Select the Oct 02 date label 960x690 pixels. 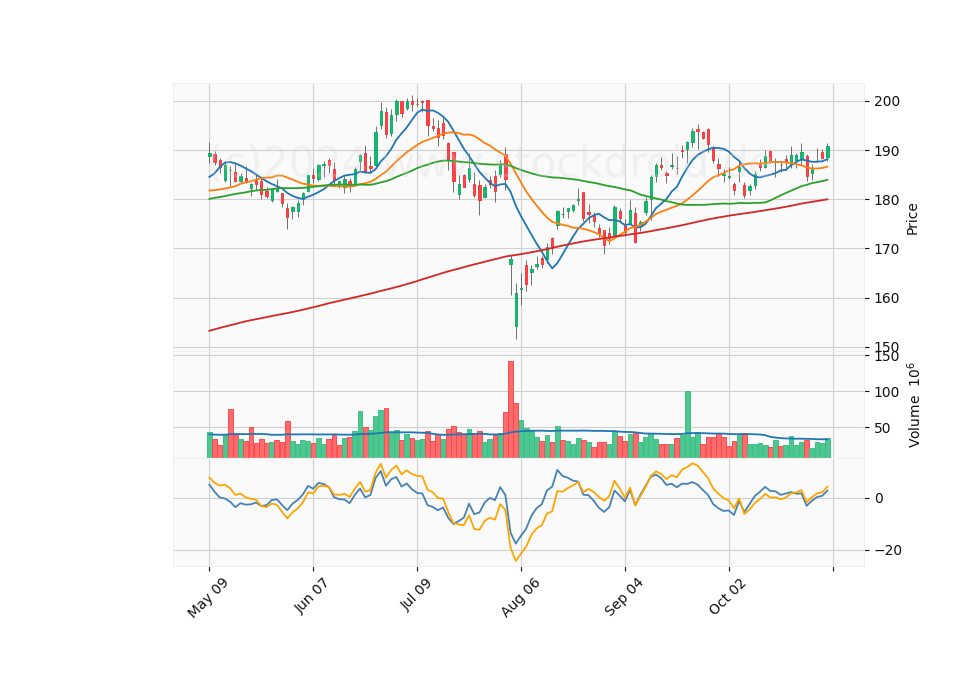[x=728, y=596]
